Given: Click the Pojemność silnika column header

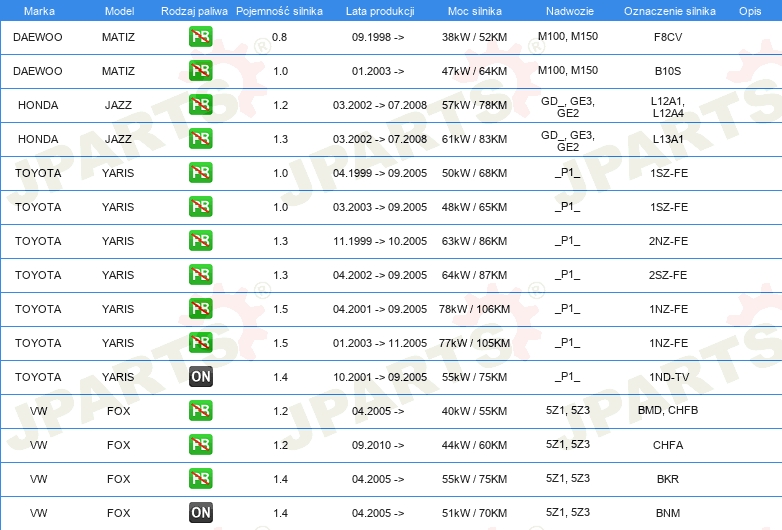Looking at the screenshot, I should tap(279, 11).
